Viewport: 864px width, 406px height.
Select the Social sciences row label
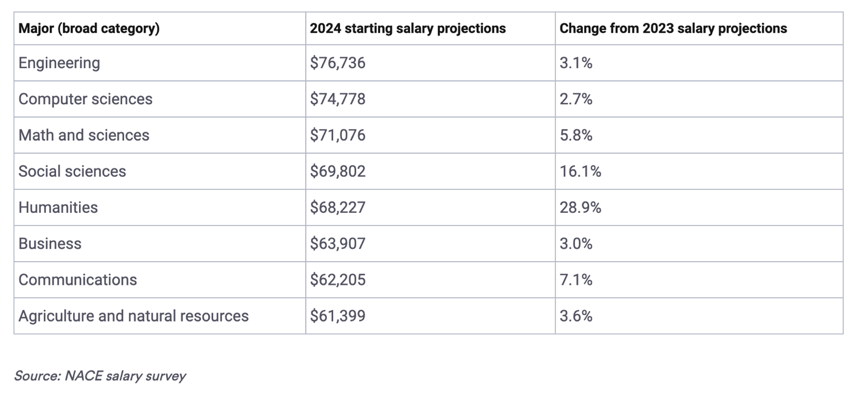[73, 171]
